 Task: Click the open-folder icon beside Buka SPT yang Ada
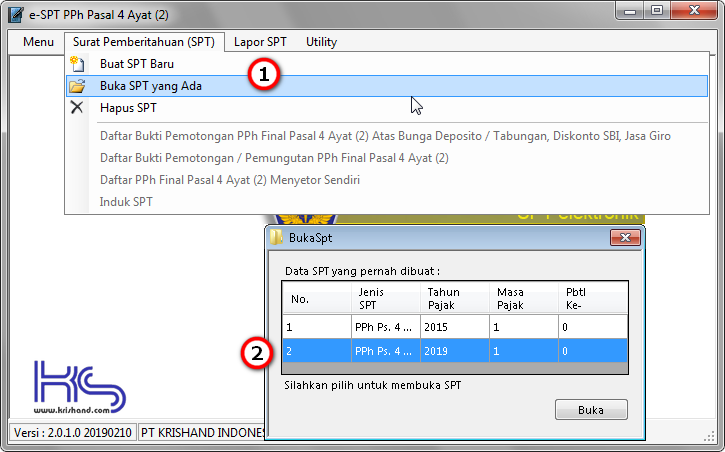point(77,86)
